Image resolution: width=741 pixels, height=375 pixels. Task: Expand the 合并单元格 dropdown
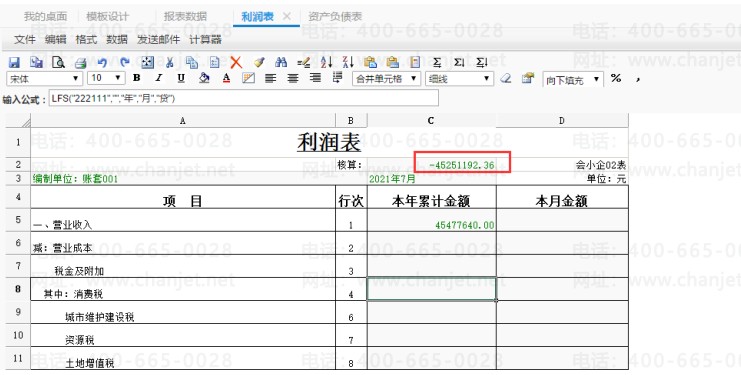[x=386, y=79]
